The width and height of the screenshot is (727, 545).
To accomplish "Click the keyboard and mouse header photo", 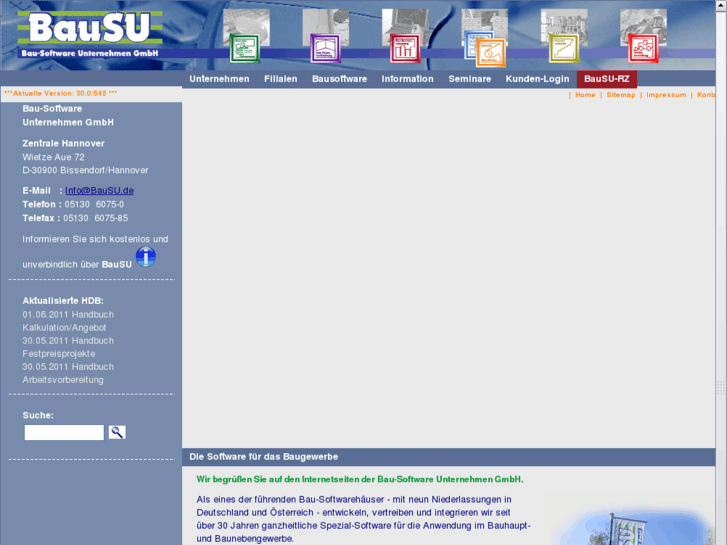I will pos(246,21).
